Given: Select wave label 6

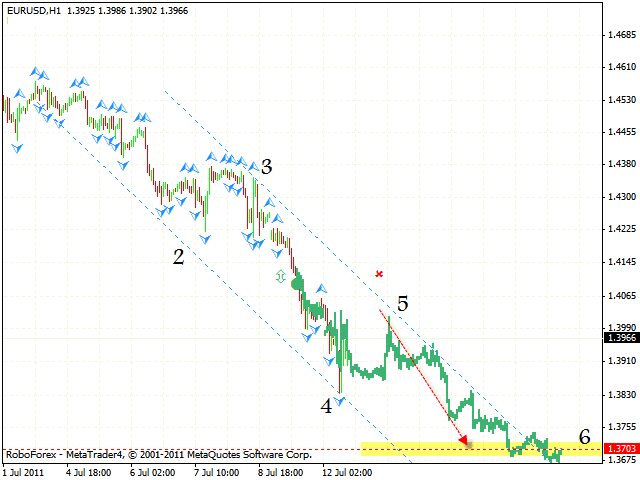Looking at the screenshot, I should [x=584, y=437].
